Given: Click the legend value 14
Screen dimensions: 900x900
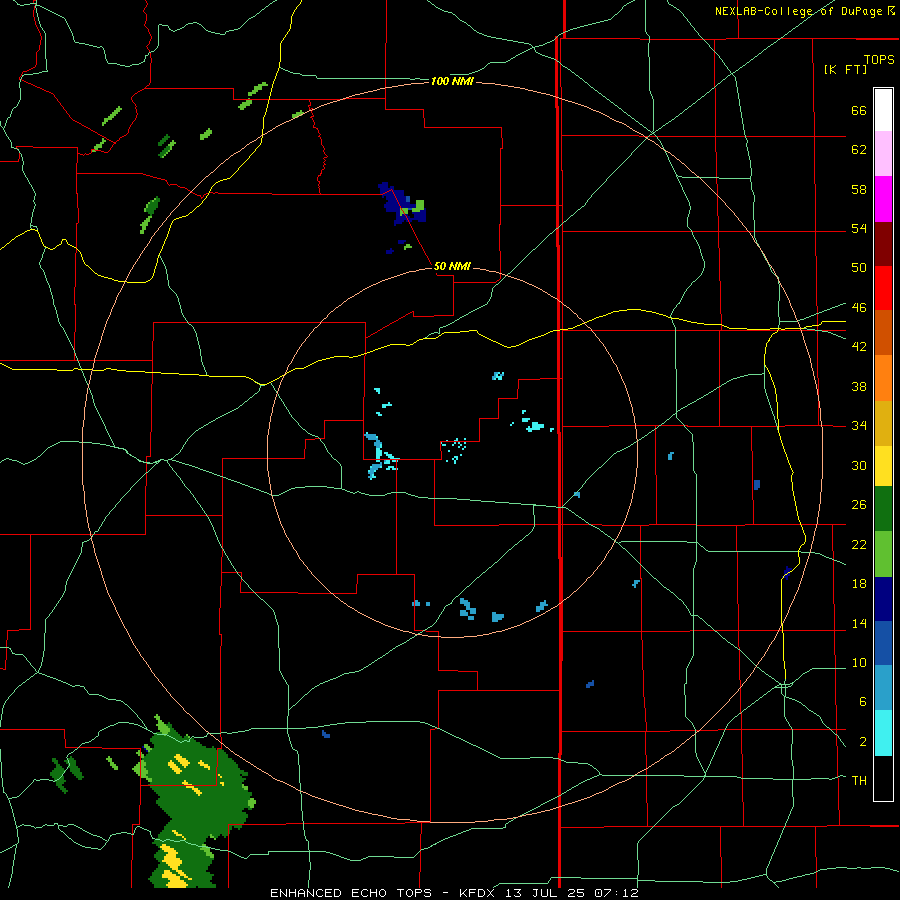Looking at the screenshot, I should point(859,623).
